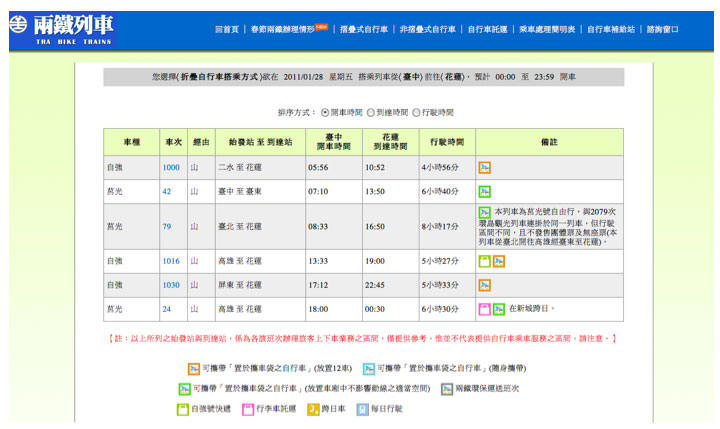Click the orange bike icon in train 1000 row
720x429 pixels.
coord(485,167)
